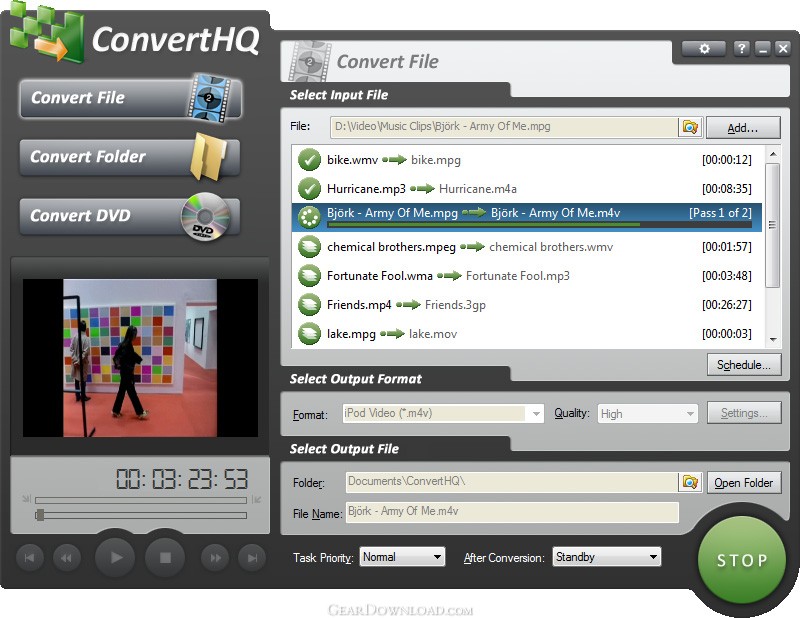This screenshot has width=800, height=618.
Task: Switch to Convert DVD mode
Action: 130,216
